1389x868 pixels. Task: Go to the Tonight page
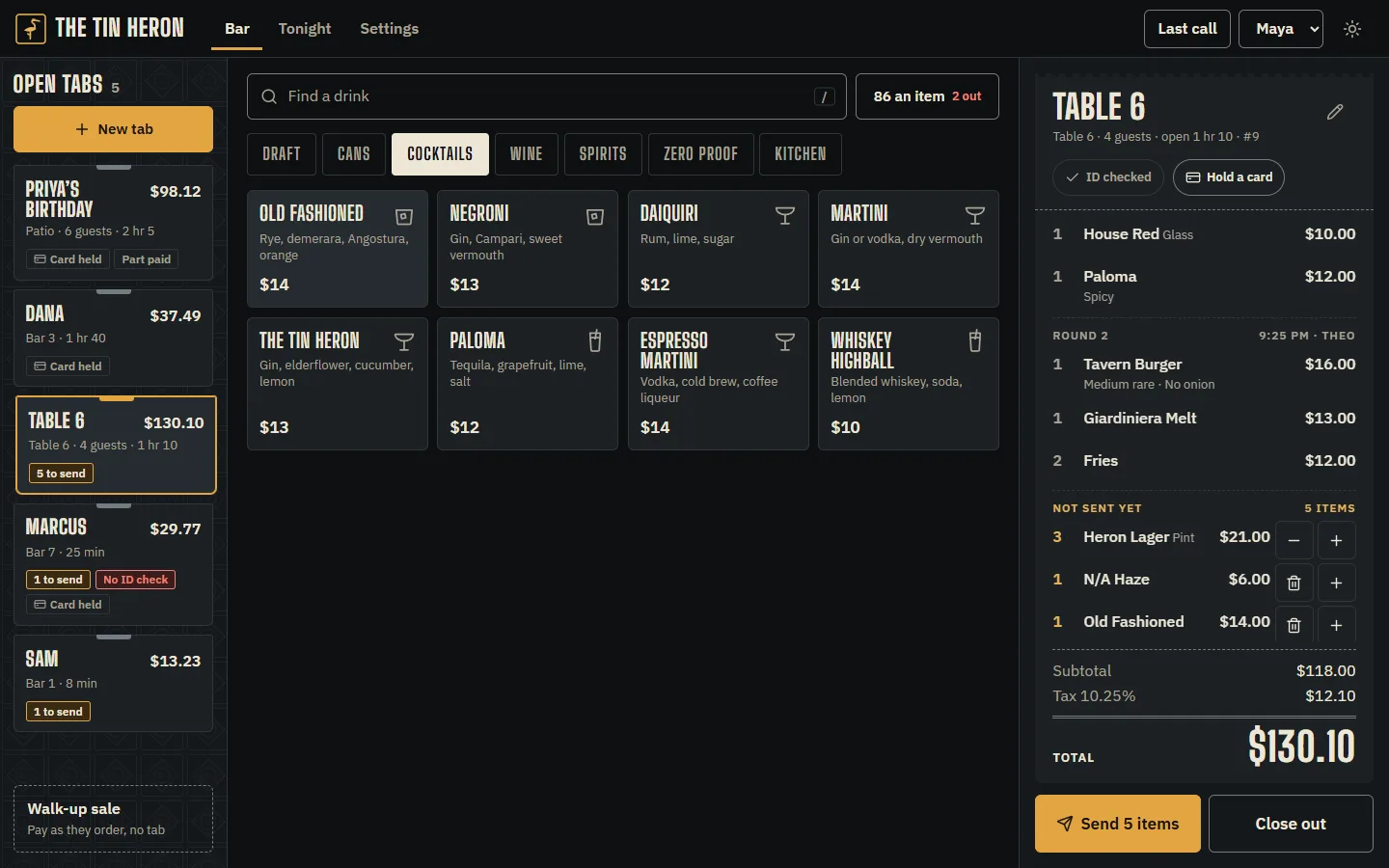[305, 29]
